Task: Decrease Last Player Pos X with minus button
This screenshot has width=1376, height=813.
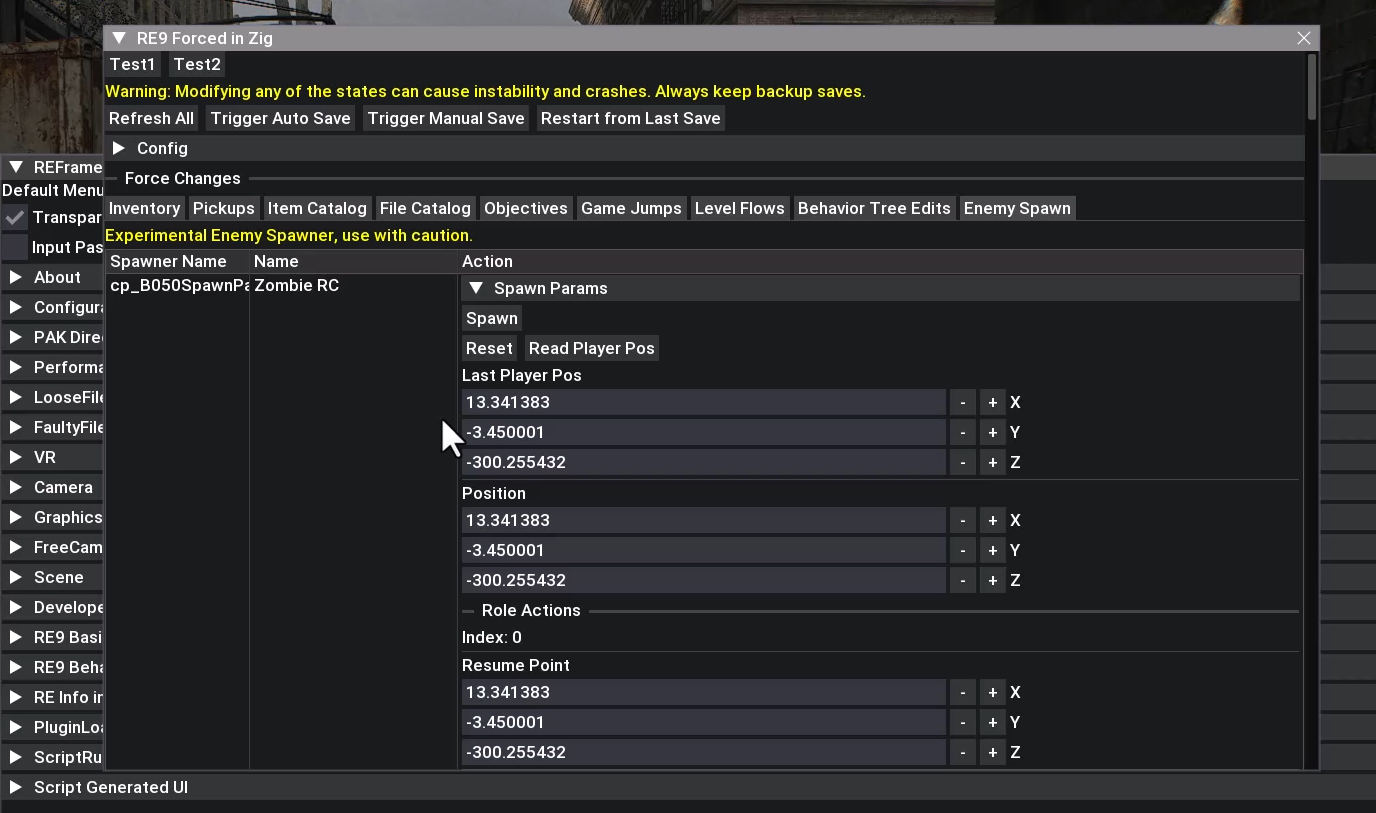Action: coord(962,402)
